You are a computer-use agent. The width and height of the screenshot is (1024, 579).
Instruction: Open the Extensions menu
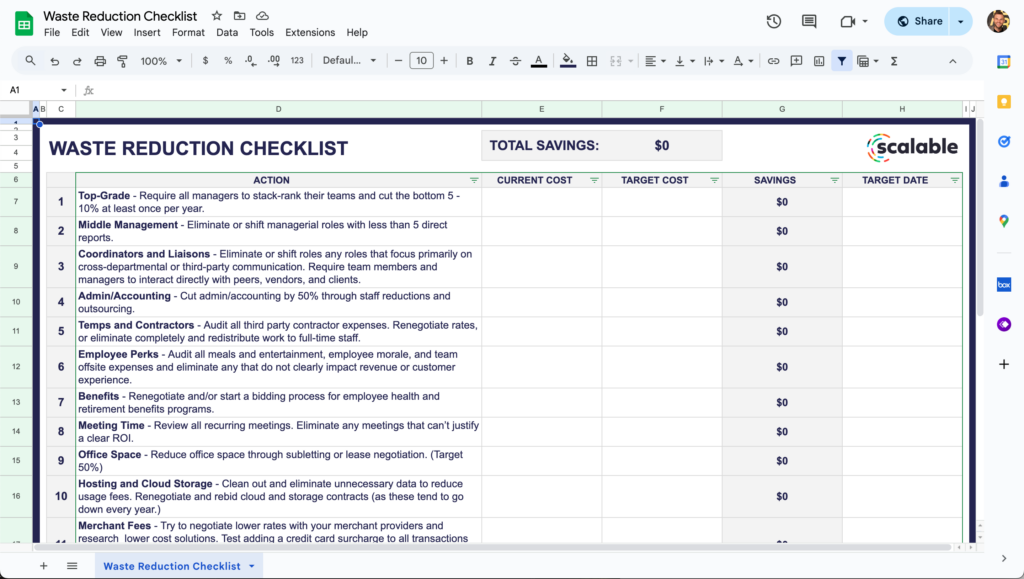pyautogui.click(x=310, y=32)
